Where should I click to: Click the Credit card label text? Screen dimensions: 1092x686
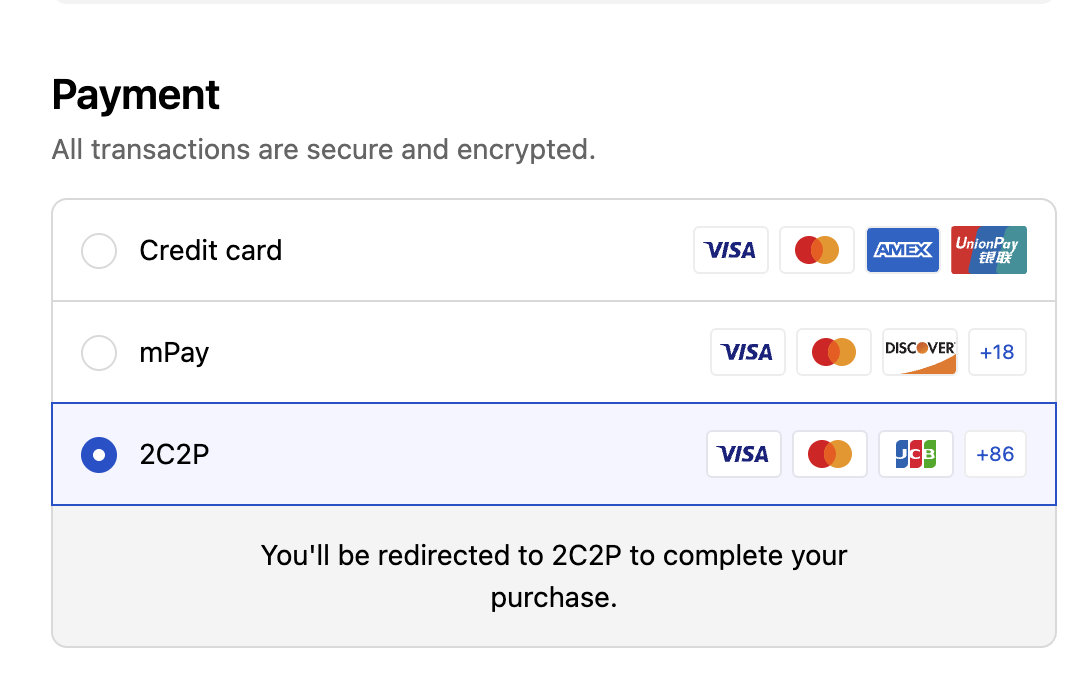tap(210, 250)
